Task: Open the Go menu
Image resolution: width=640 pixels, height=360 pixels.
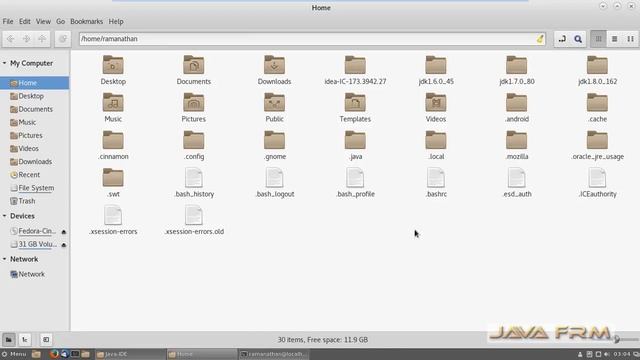Action: click(60, 21)
